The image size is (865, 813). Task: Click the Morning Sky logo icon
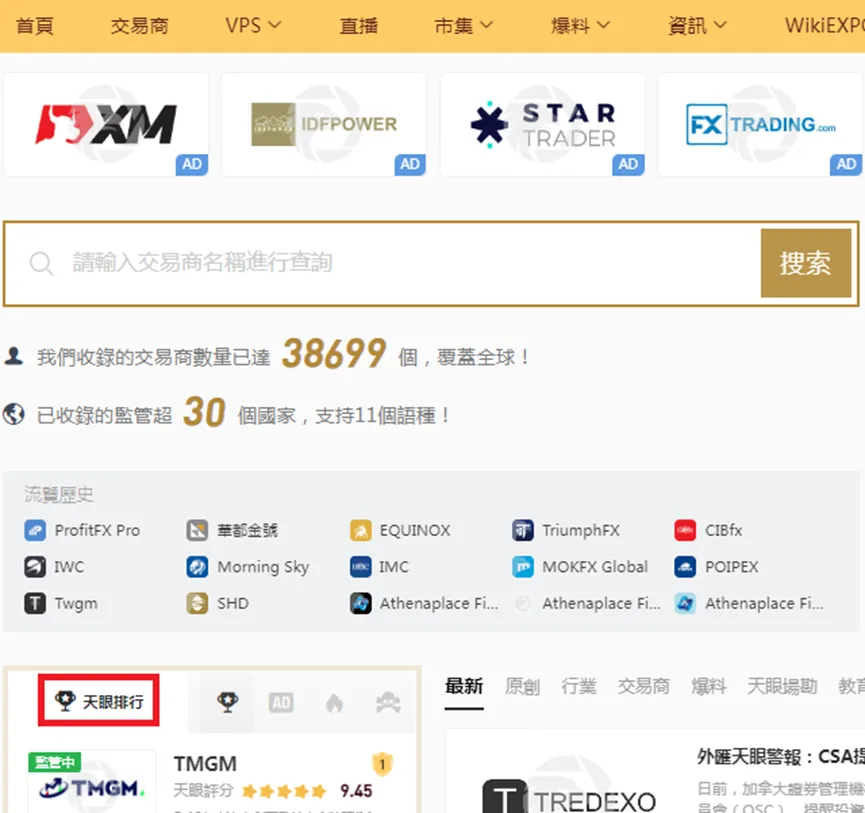click(x=197, y=566)
